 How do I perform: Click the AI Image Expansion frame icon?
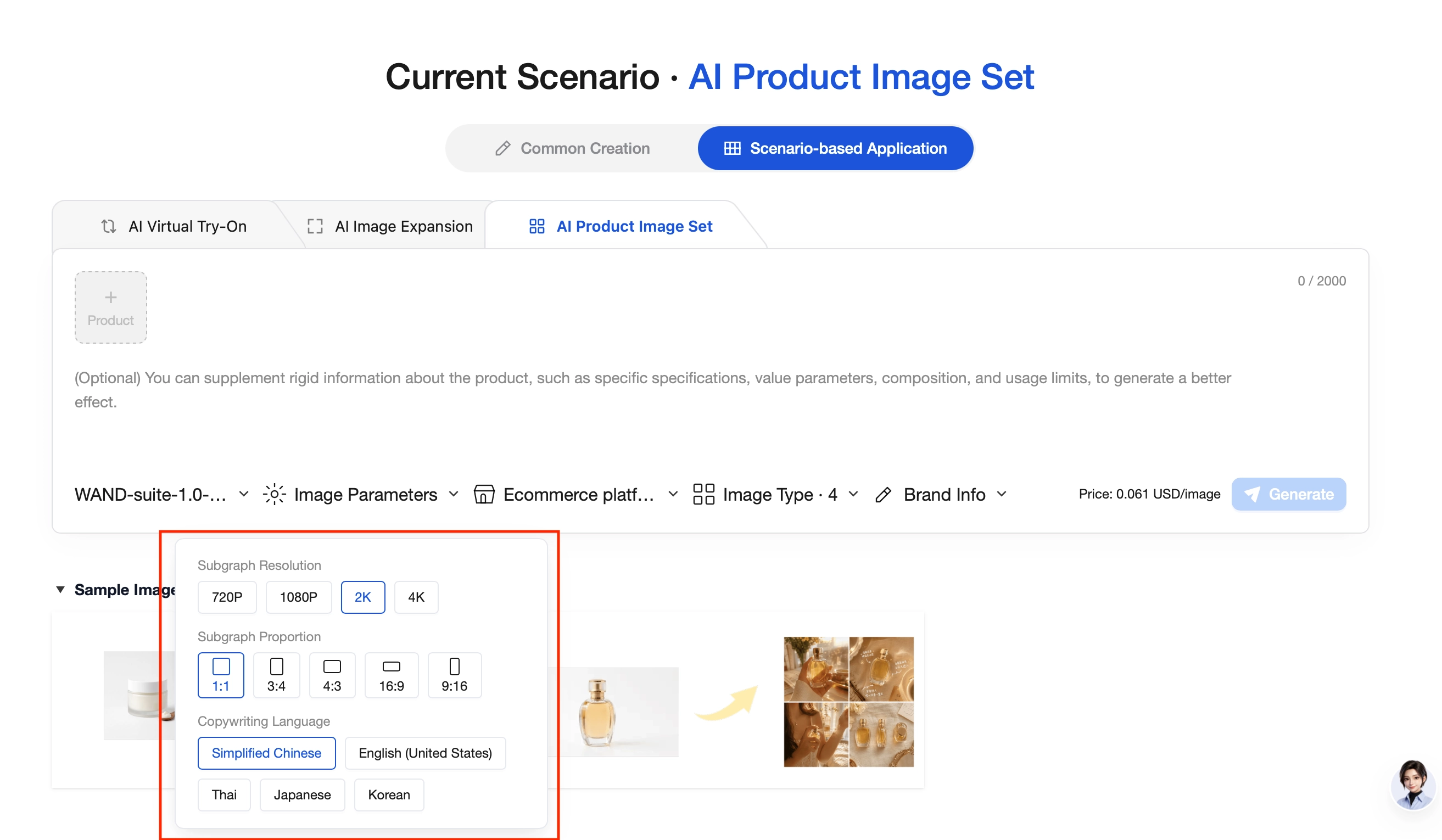[315, 227]
